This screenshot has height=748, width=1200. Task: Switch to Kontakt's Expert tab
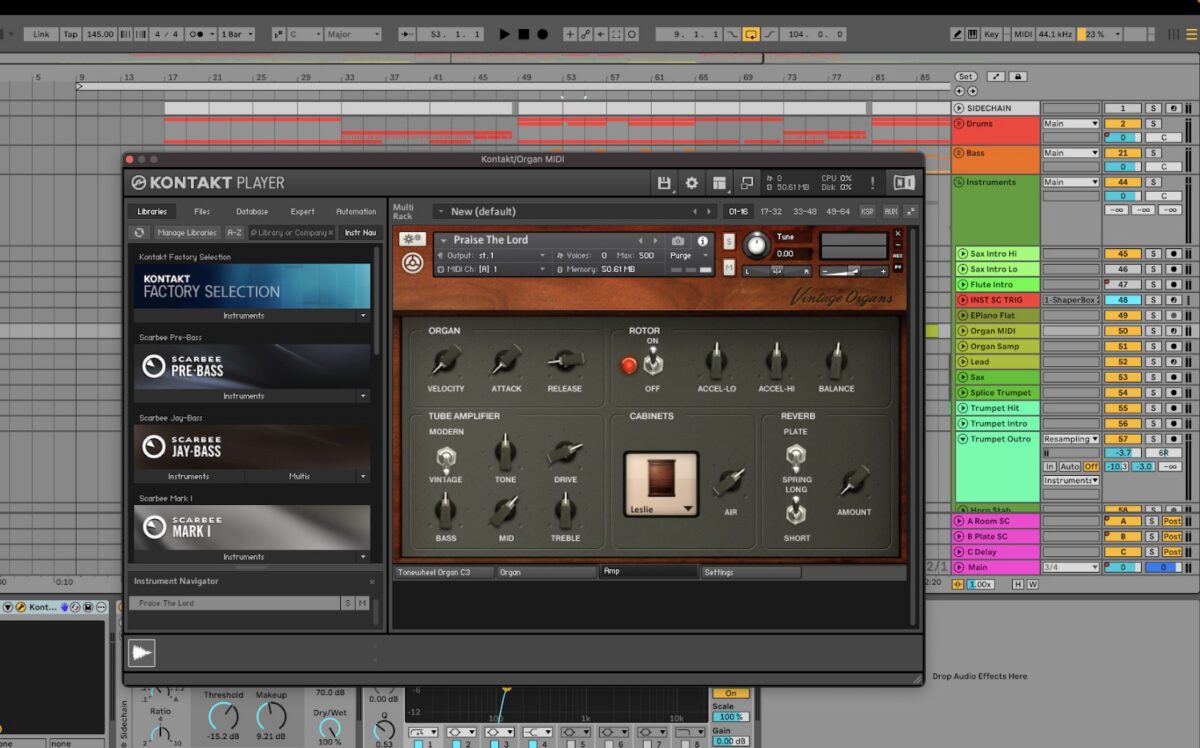tap(303, 211)
